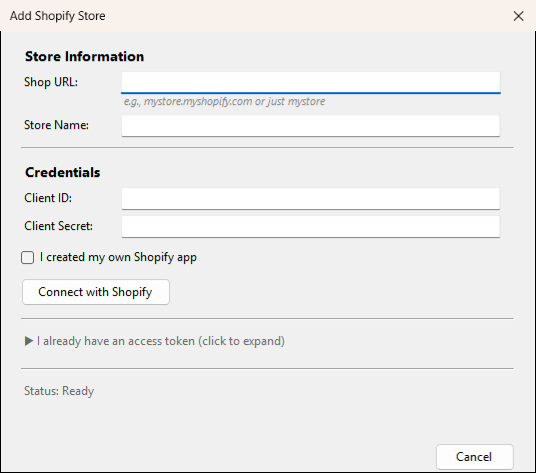This screenshot has height=473, width=536.
Task: Click the 'Store Name:' label
Action: [56, 125]
